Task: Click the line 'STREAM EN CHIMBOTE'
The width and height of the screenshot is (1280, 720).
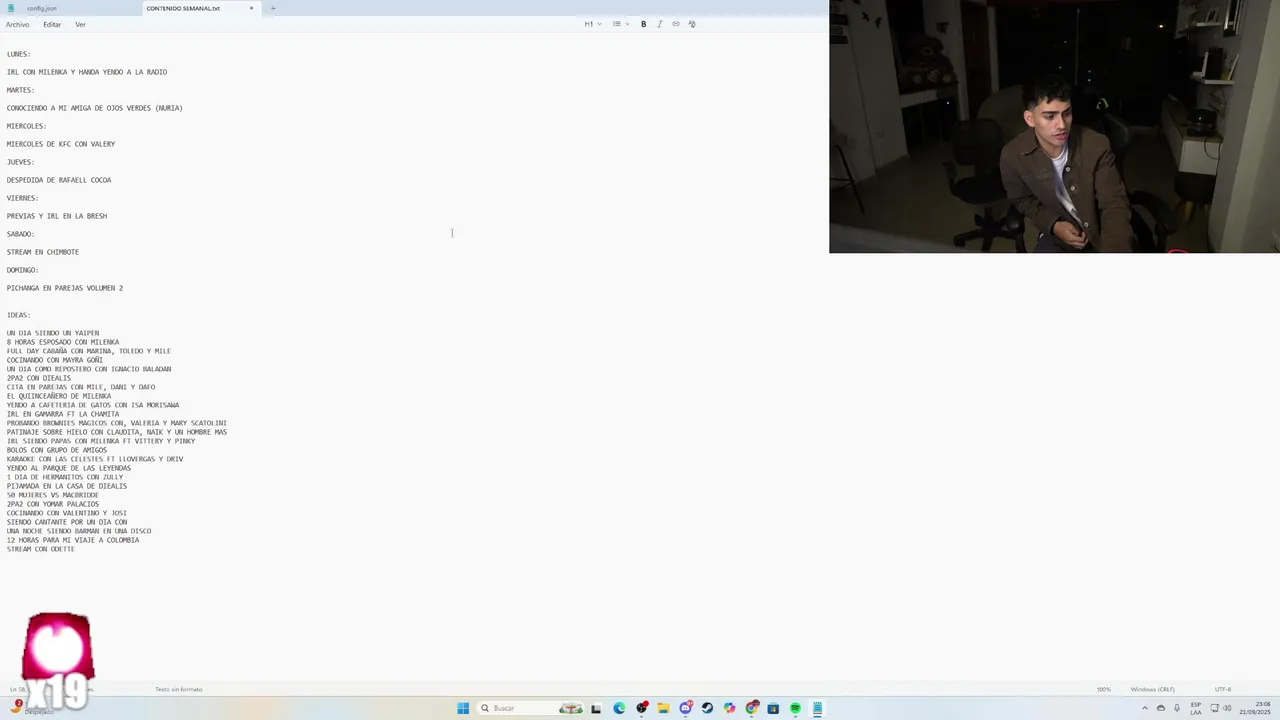Action: pos(43,252)
